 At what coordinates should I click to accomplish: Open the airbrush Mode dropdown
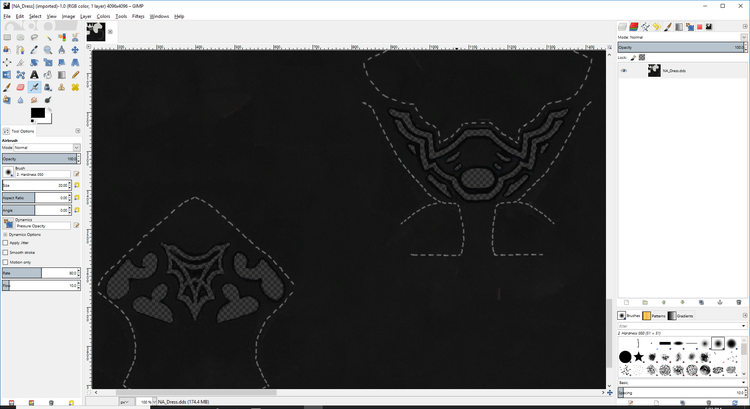(47, 147)
